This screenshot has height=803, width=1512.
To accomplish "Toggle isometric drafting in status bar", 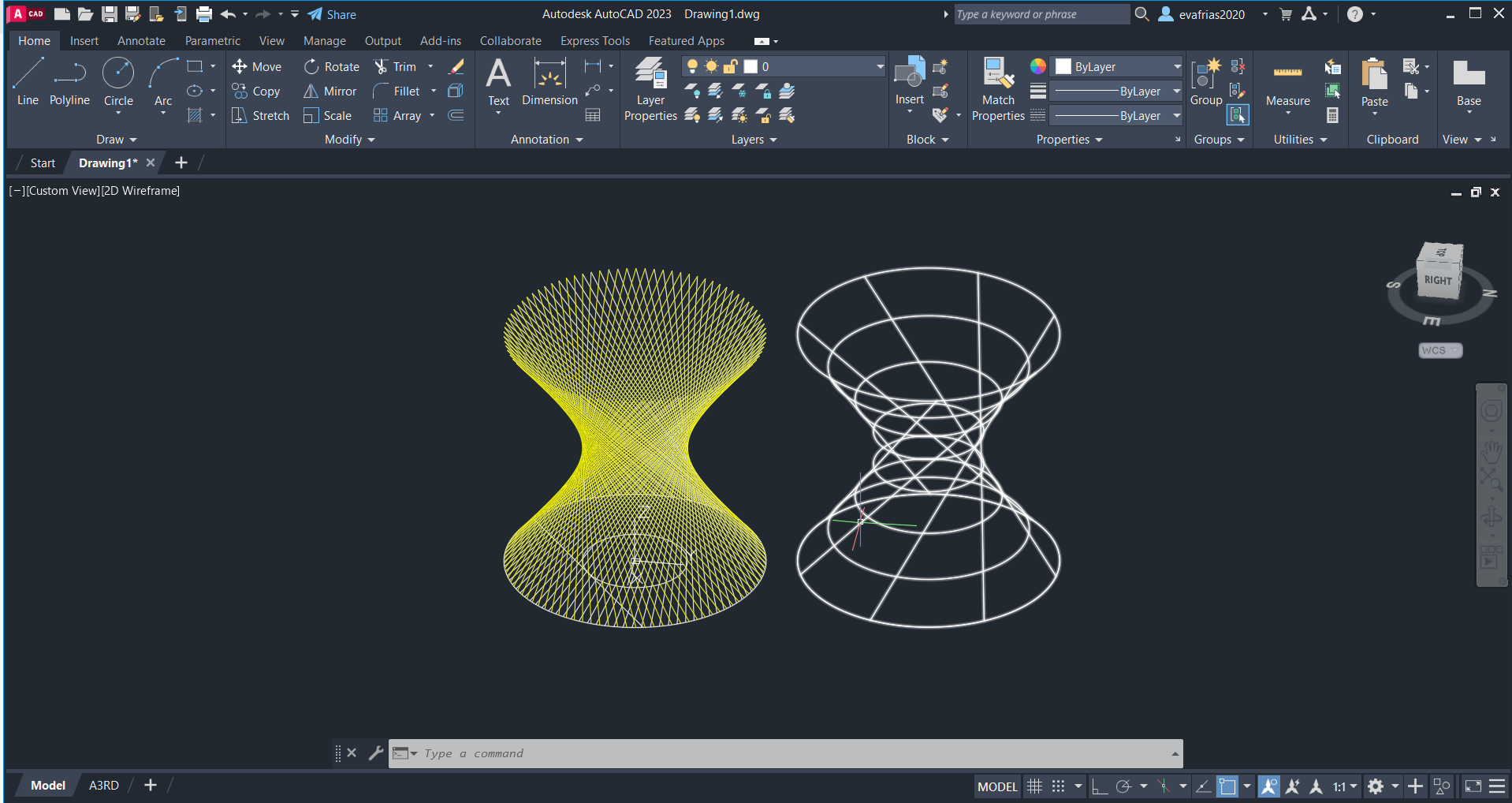I will 1164,786.
